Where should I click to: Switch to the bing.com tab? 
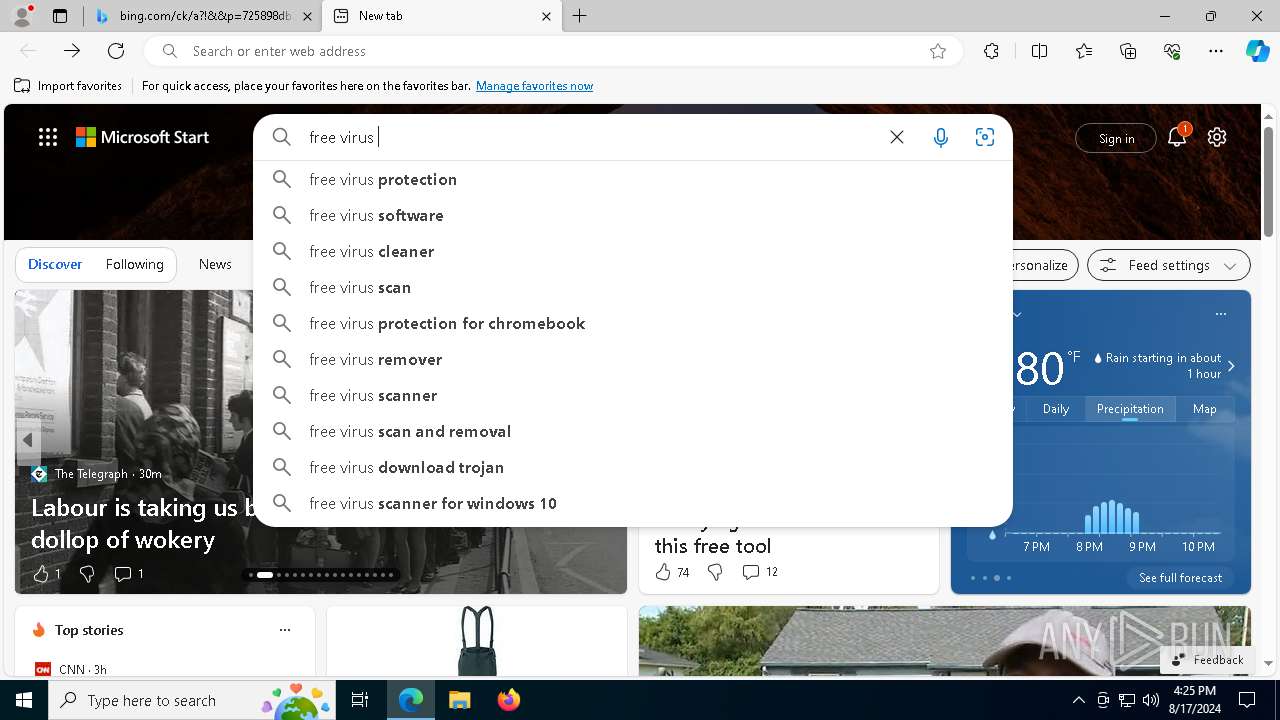pyautogui.click(x=203, y=16)
